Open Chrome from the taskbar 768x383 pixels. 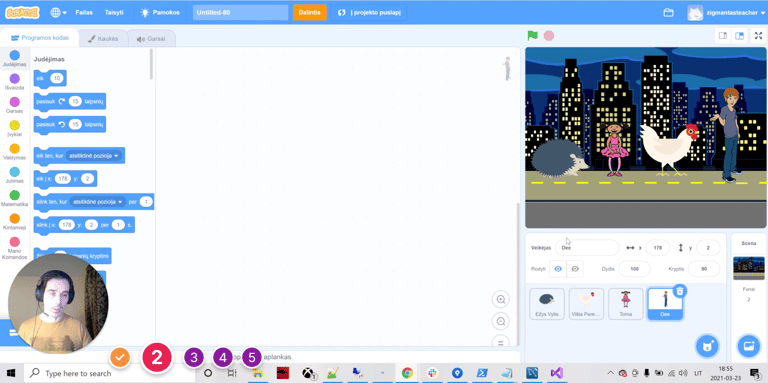click(x=407, y=373)
